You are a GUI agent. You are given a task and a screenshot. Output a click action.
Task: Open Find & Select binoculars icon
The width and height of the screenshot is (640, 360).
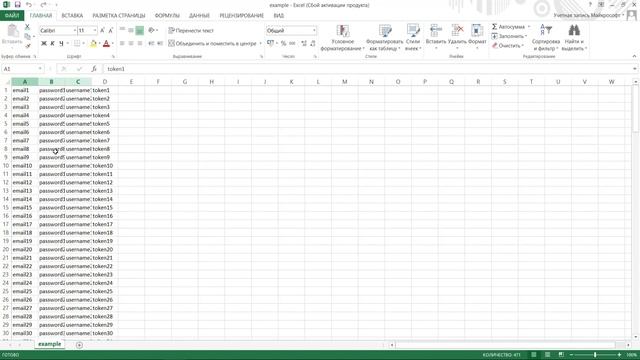[x=574, y=31]
